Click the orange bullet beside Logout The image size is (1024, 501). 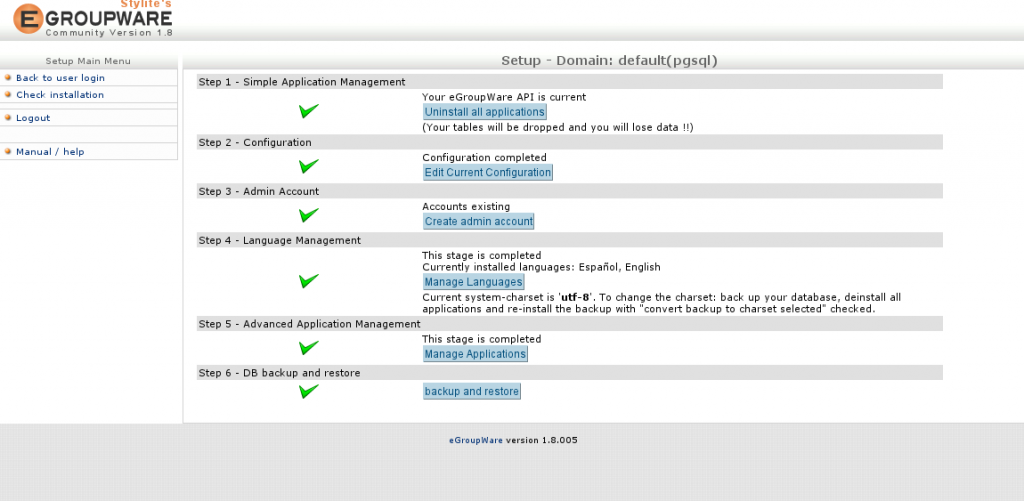[8, 118]
